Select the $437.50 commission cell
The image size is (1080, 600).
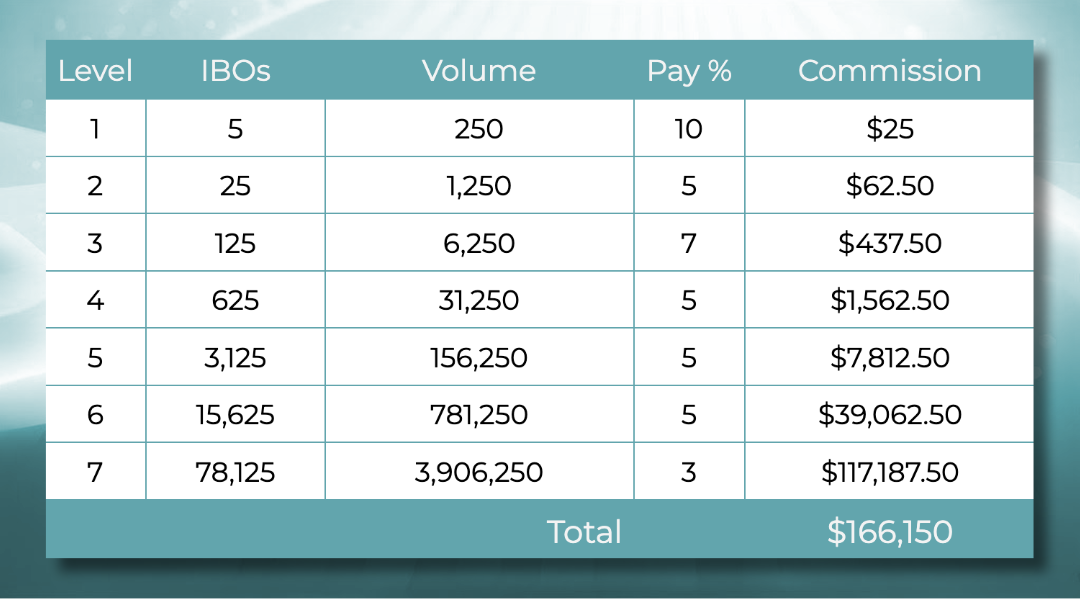point(889,243)
